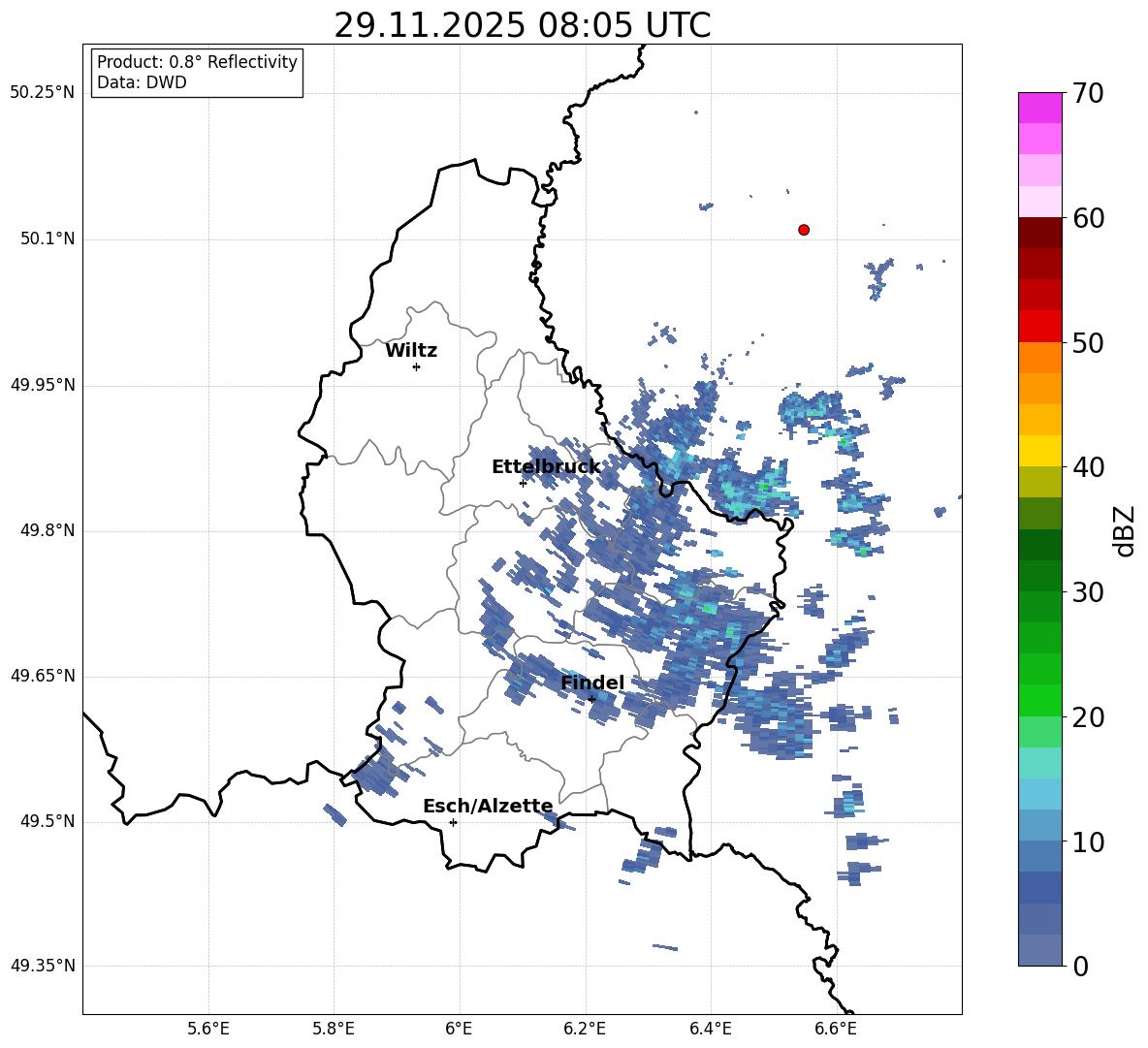This screenshot has height=1048, width=1148.
Task: Pick the dark maroon swatch just below 60
Action: [1040, 233]
